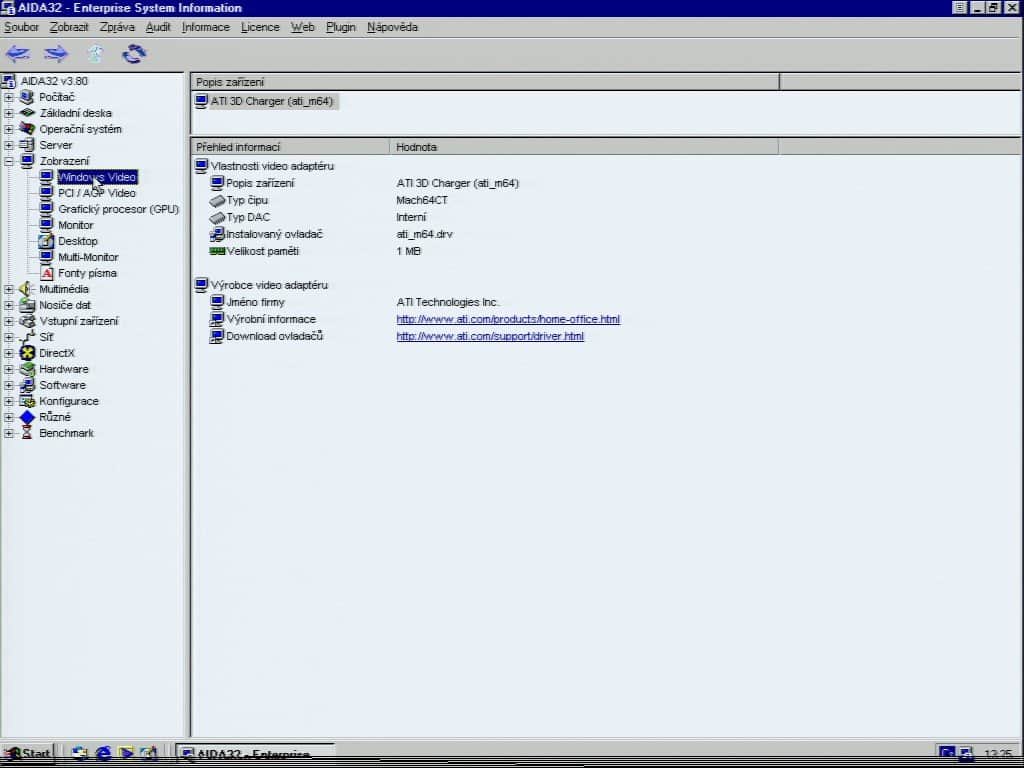Expand the Síť tree node
This screenshot has width=1024, height=768.
point(8,337)
